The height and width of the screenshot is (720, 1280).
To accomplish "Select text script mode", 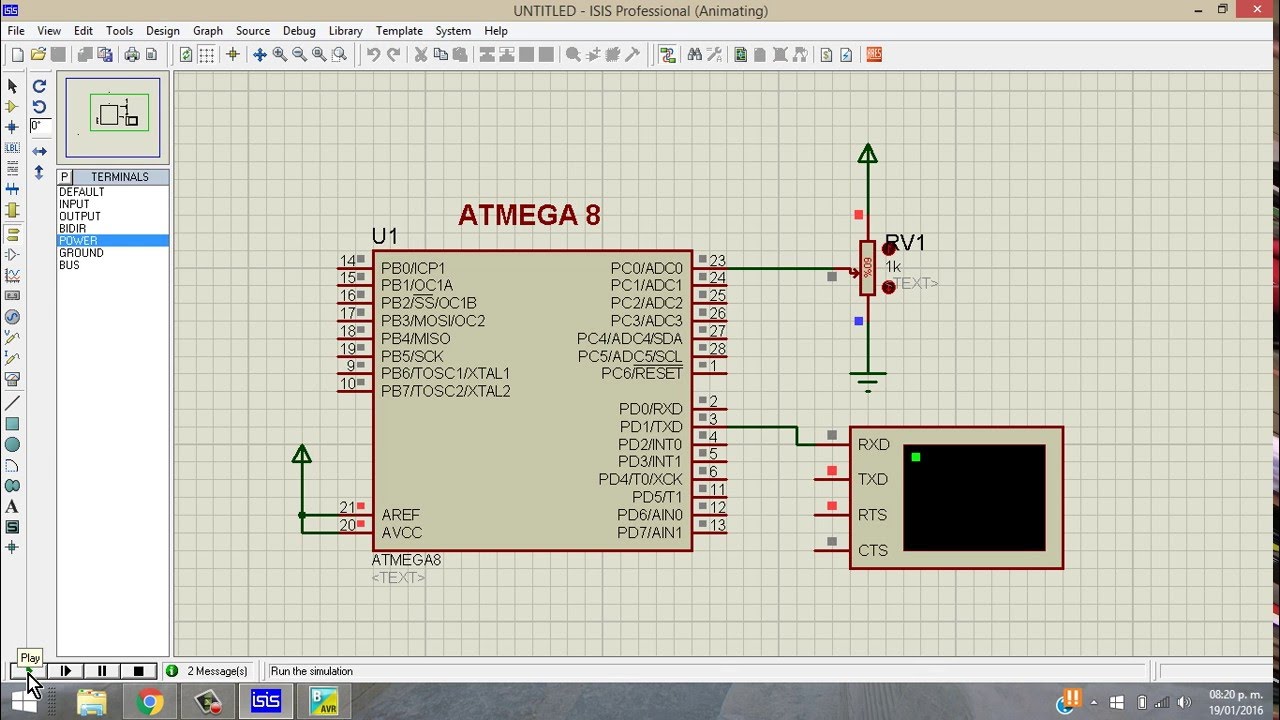I will (12, 168).
